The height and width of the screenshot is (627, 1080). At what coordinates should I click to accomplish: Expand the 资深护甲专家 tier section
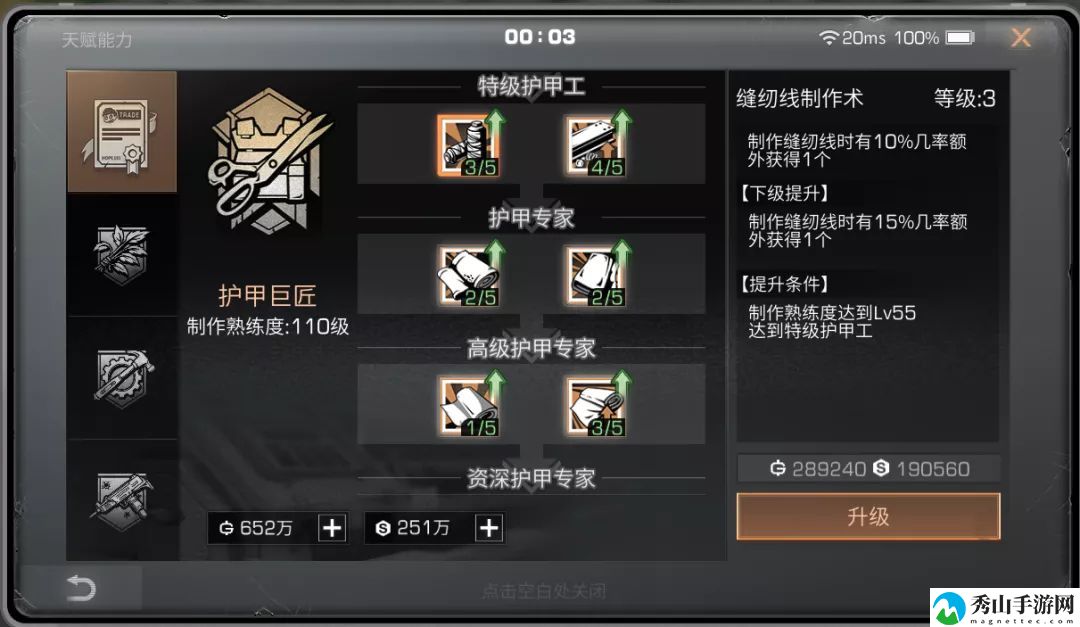[x=531, y=478]
